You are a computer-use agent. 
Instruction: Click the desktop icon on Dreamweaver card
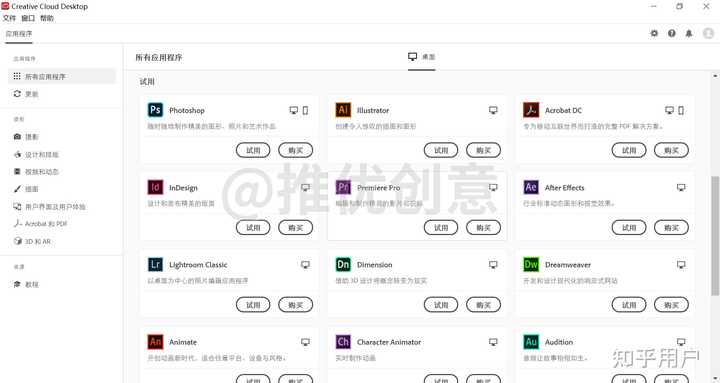tap(681, 265)
